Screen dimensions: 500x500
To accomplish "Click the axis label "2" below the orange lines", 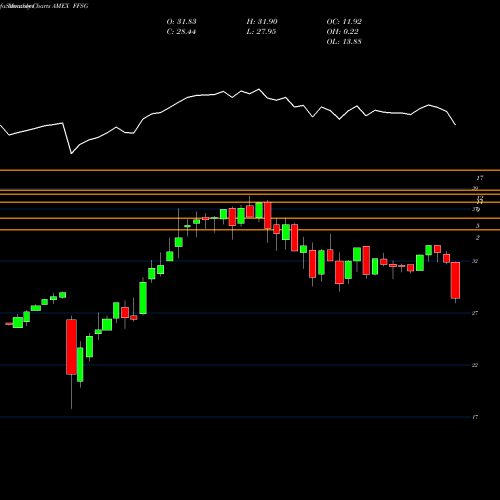I will coord(478,238).
